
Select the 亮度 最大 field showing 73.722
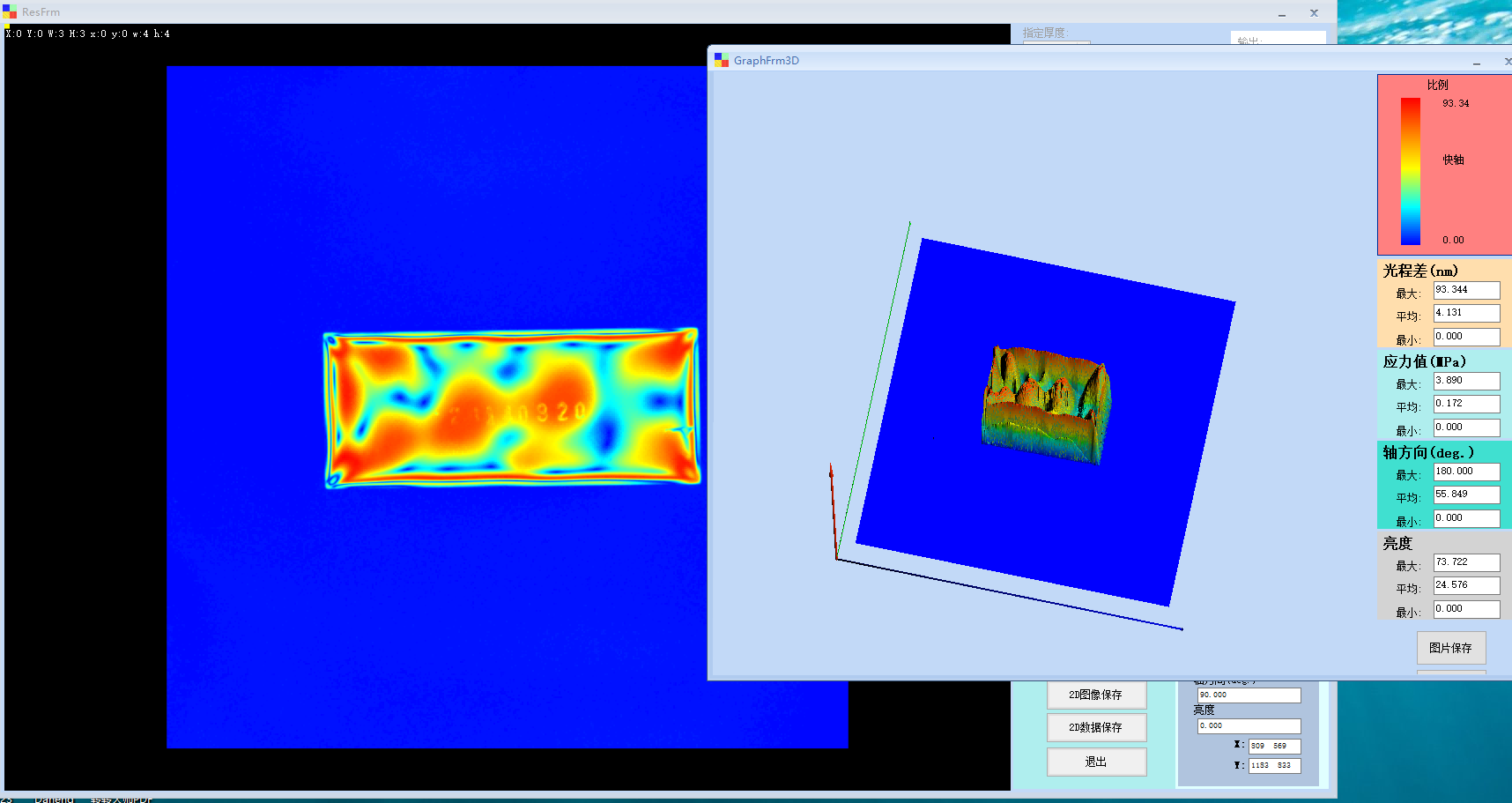(1466, 562)
